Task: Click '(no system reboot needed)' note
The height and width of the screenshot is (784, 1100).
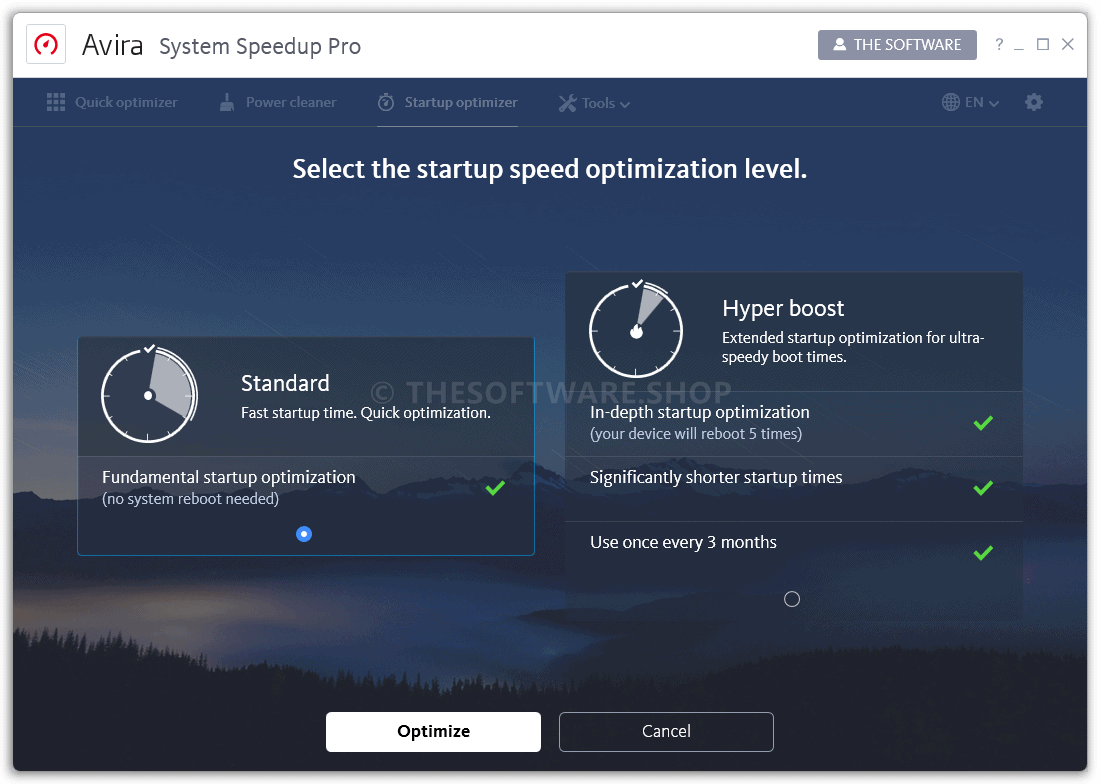Action: [190, 499]
